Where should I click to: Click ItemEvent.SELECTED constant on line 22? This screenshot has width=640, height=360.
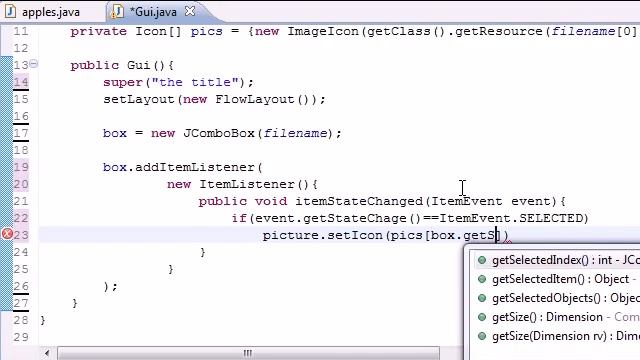pyautogui.click(x=511, y=218)
